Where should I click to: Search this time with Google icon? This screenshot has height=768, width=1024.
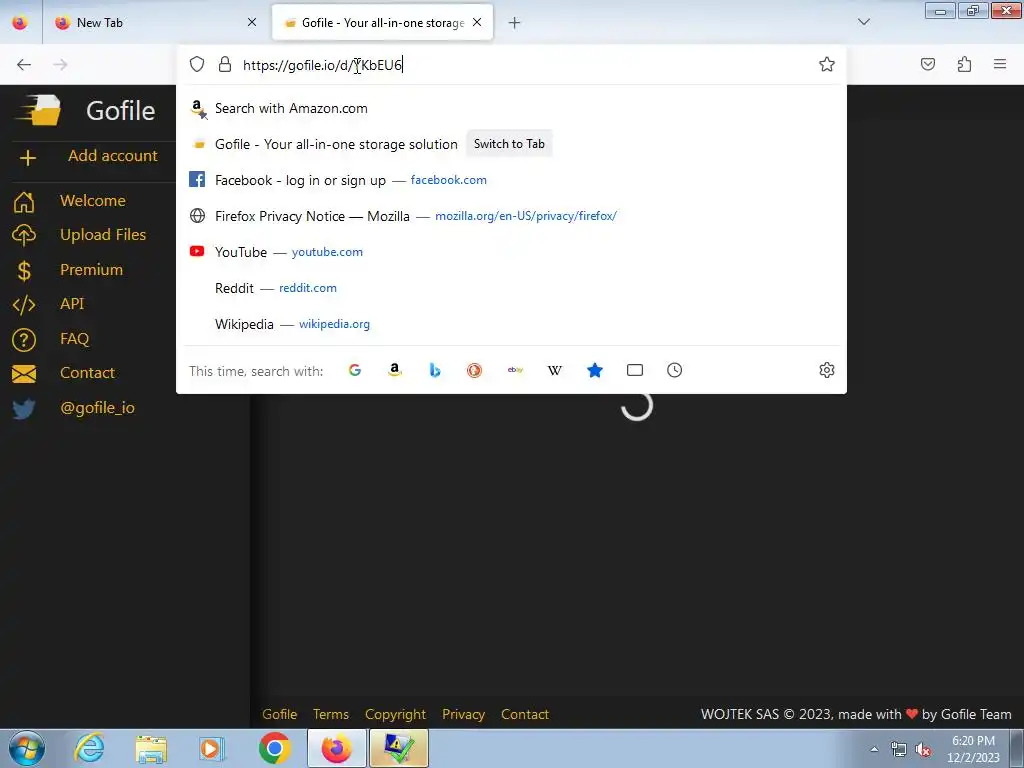(355, 370)
